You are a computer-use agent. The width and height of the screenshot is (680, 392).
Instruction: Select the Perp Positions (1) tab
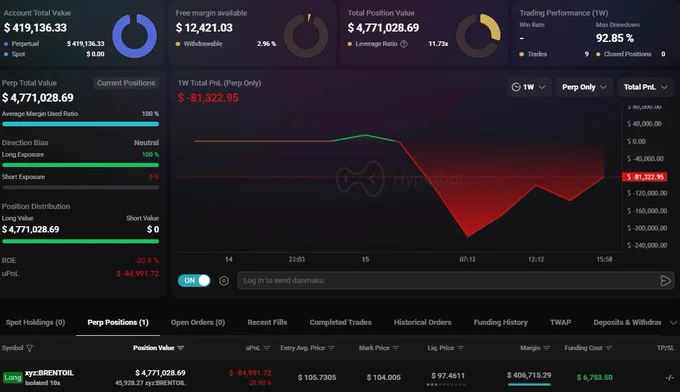coord(118,322)
